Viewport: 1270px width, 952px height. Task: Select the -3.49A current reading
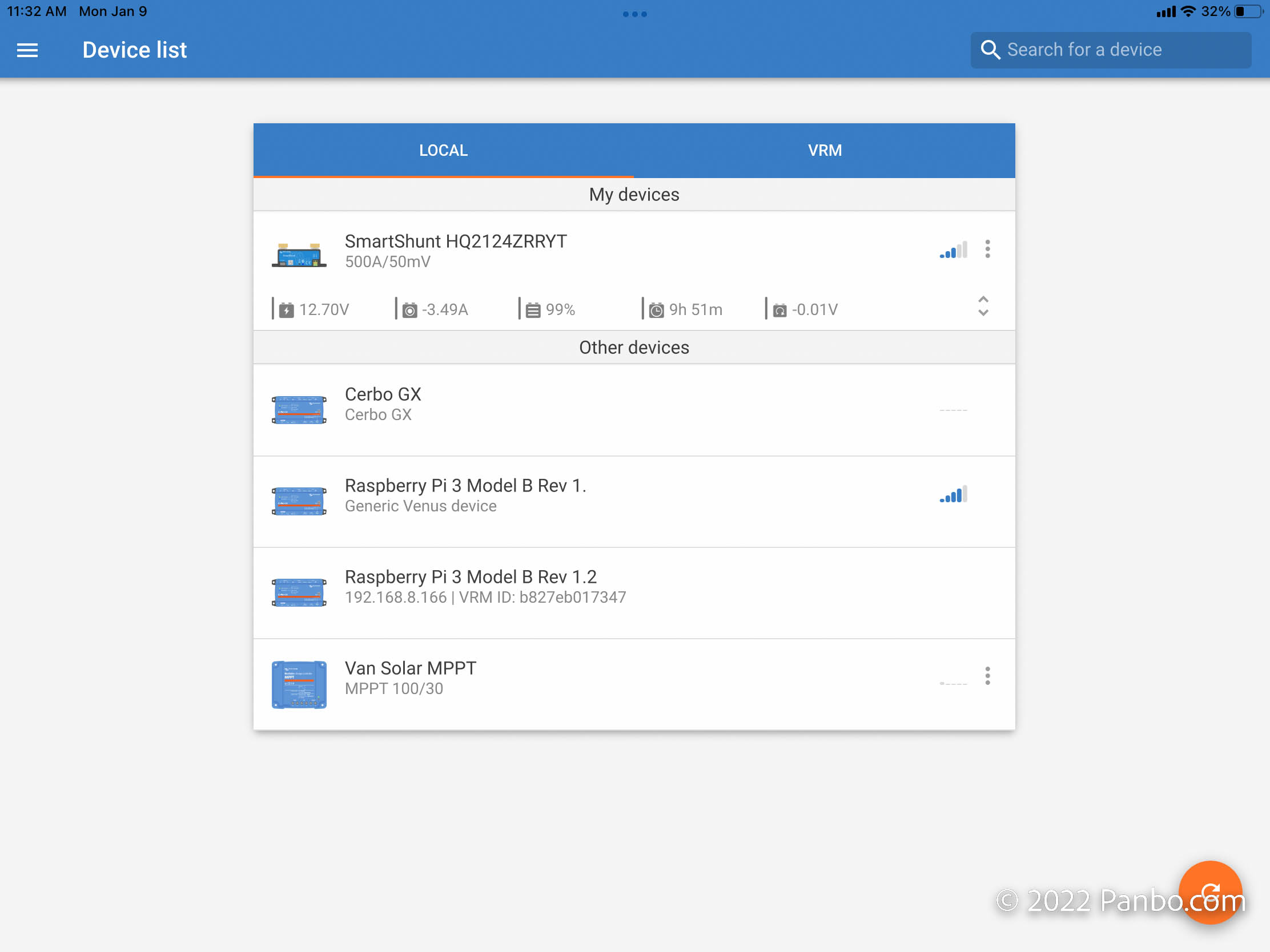tap(445, 310)
